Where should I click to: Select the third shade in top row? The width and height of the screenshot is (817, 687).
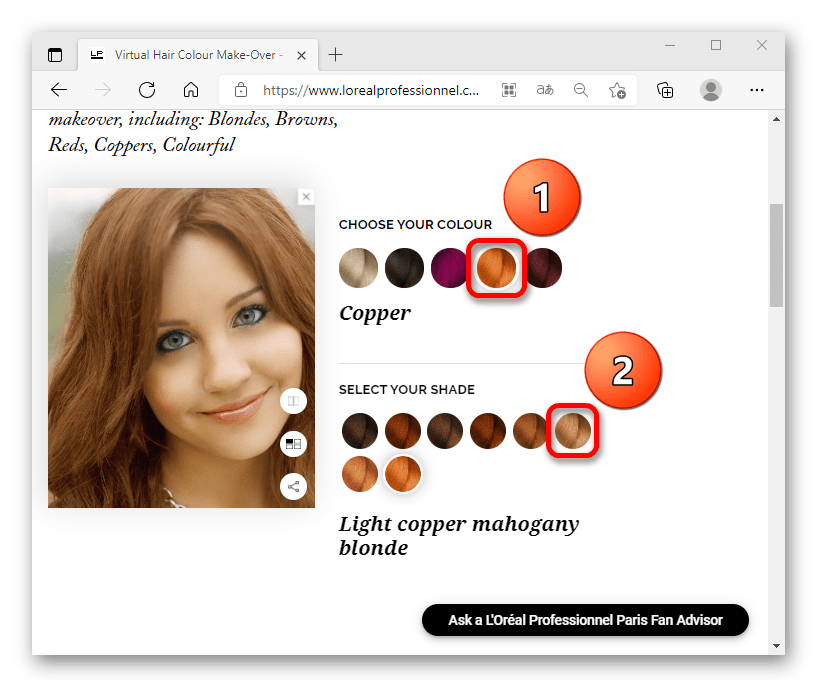(445, 431)
